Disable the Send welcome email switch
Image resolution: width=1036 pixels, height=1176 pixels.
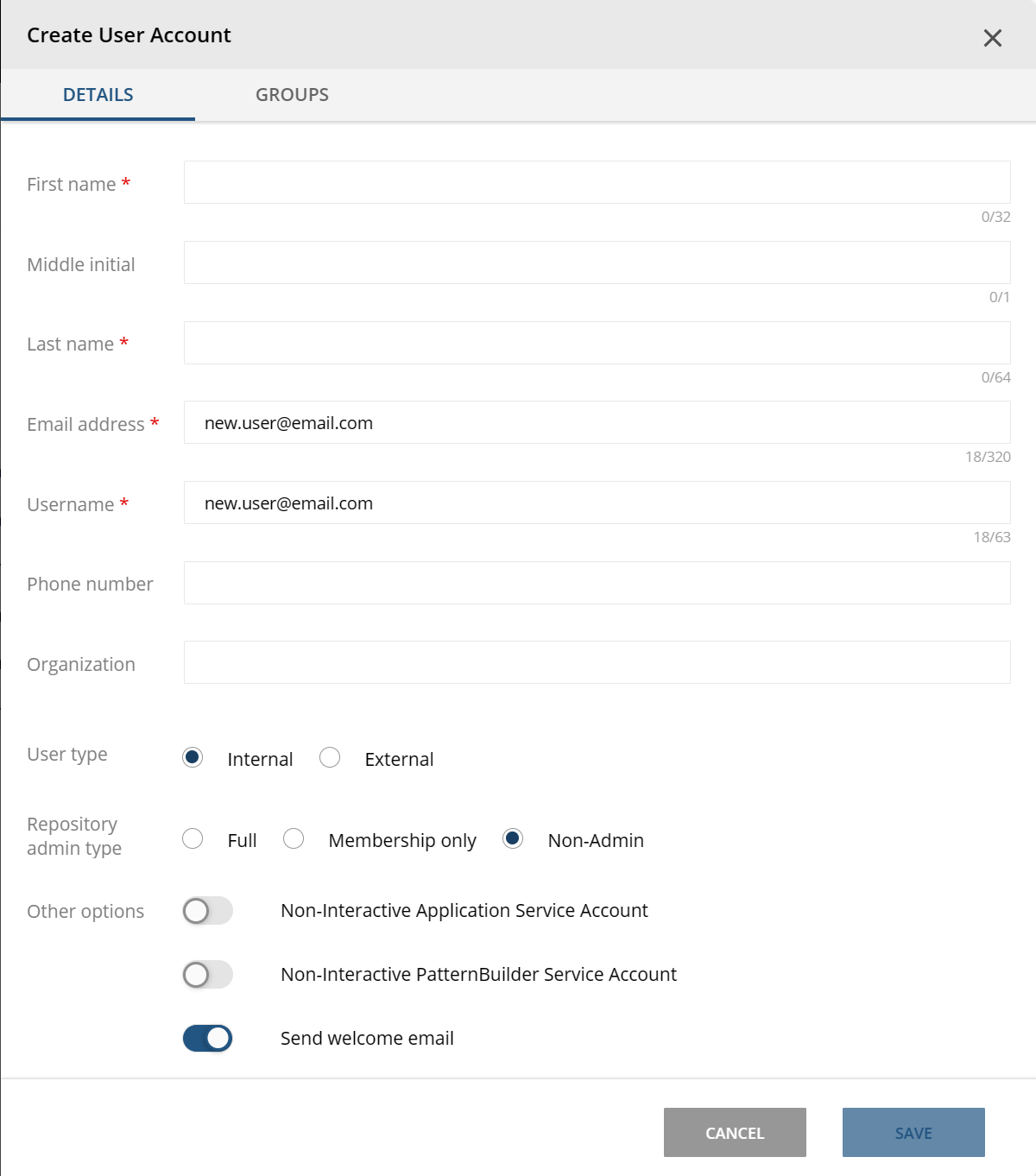click(x=207, y=1038)
